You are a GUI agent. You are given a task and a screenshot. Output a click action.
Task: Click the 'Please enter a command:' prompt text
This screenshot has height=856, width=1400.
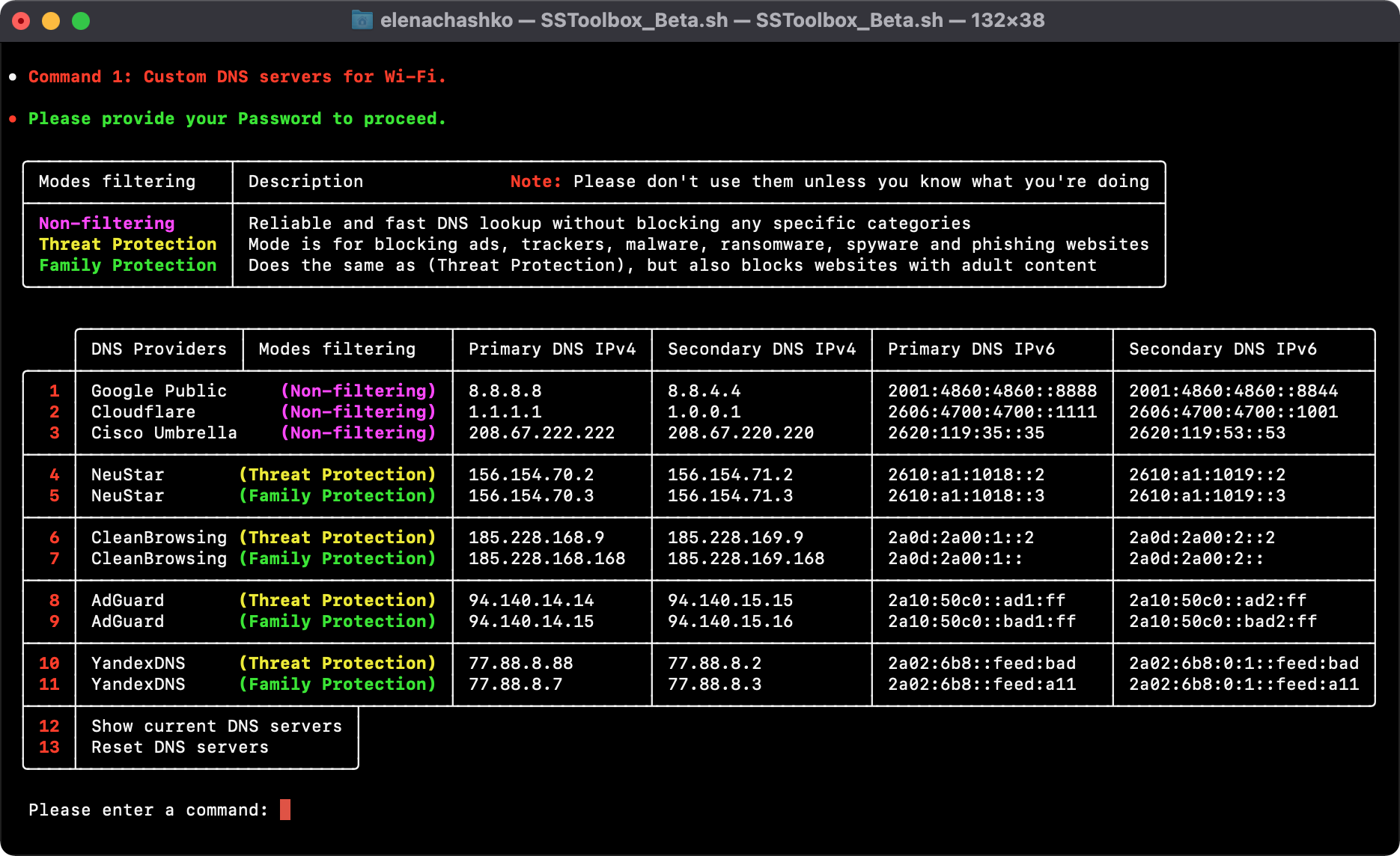tap(148, 810)
